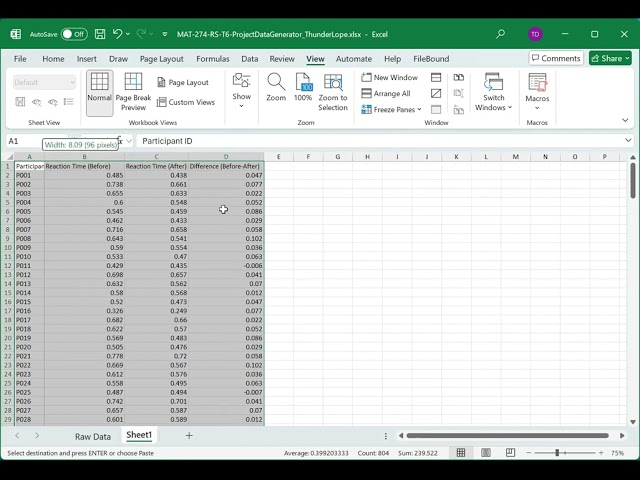Screen dimensions: 640x480
Task: Switch to the Insert tab
Action: 87,59
